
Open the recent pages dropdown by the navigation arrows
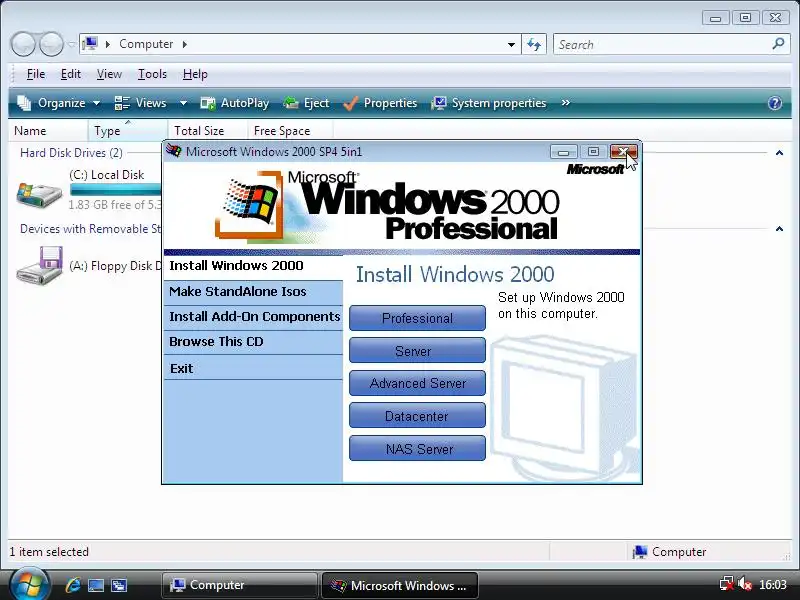click(x=71, y=44)
